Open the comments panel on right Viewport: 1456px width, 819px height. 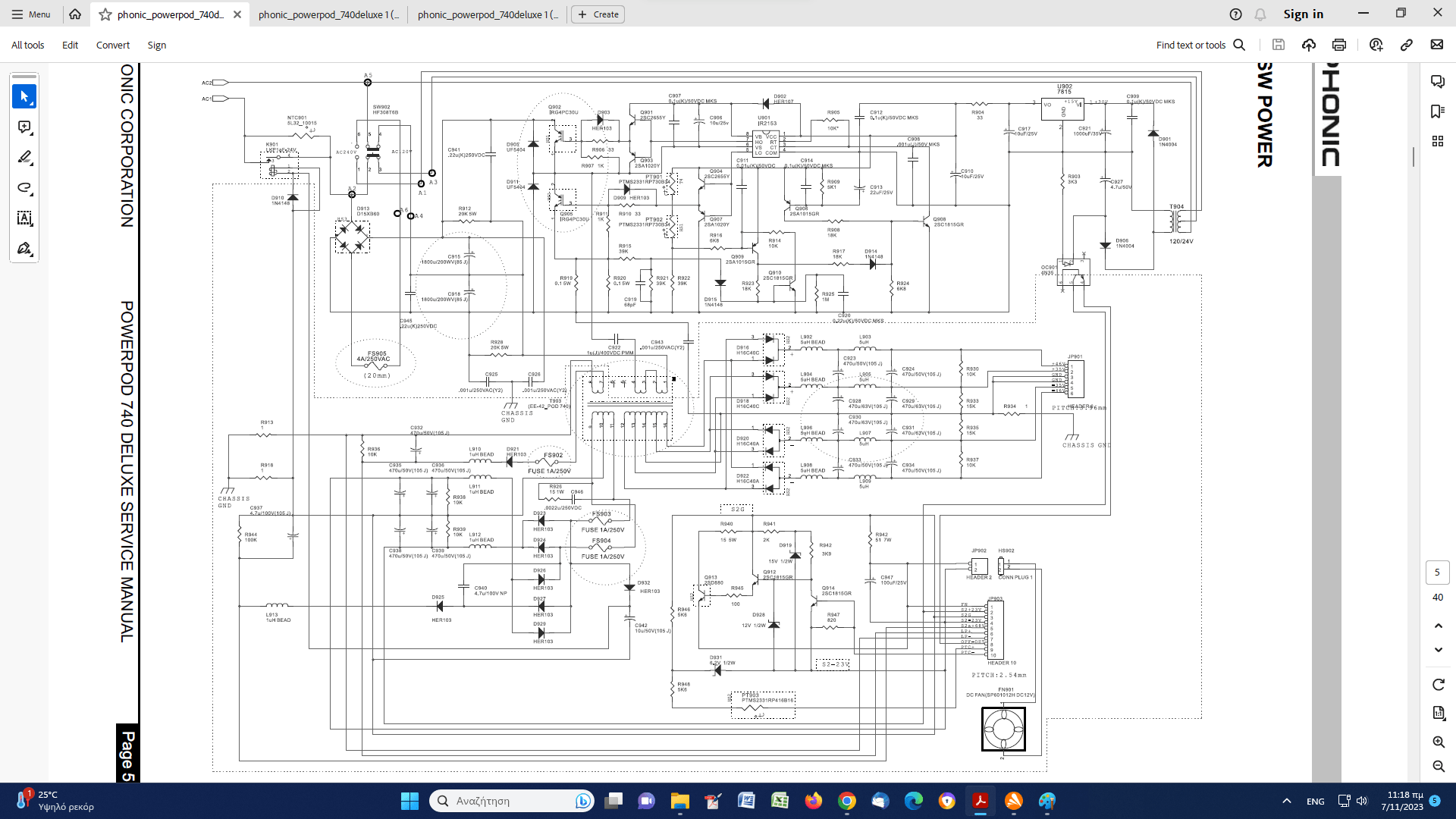point(1437,81)
